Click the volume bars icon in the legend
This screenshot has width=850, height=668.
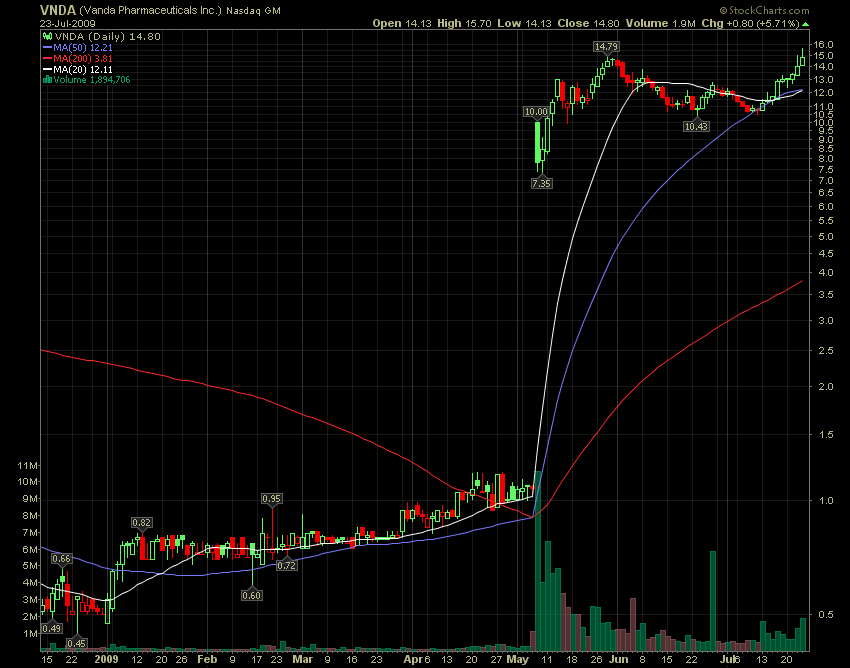[47, 80]
